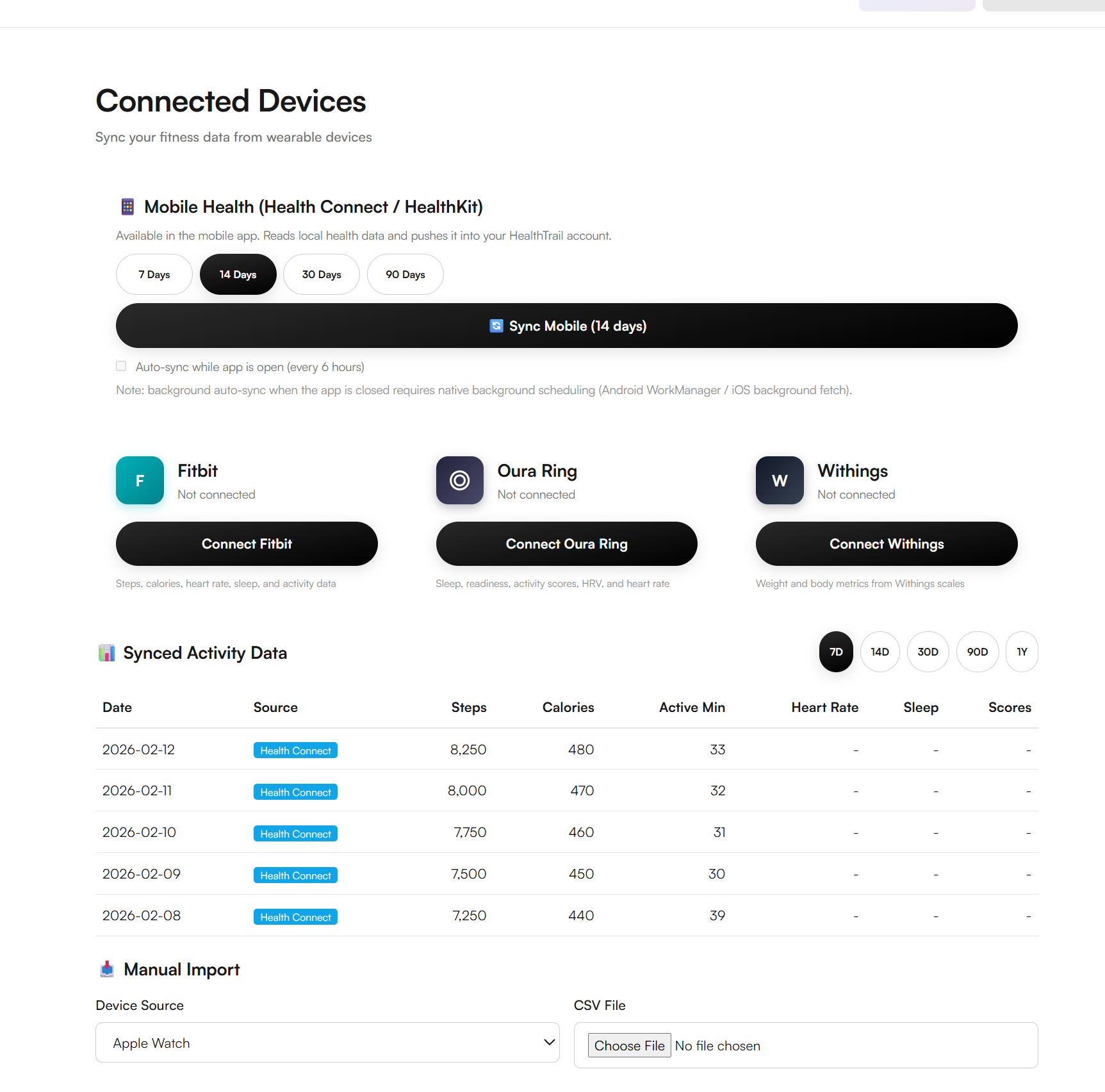Click the sync arrows icon on Sync Mobile
This screenshot has height=1092, width=1105.
[x=496, y=326]
